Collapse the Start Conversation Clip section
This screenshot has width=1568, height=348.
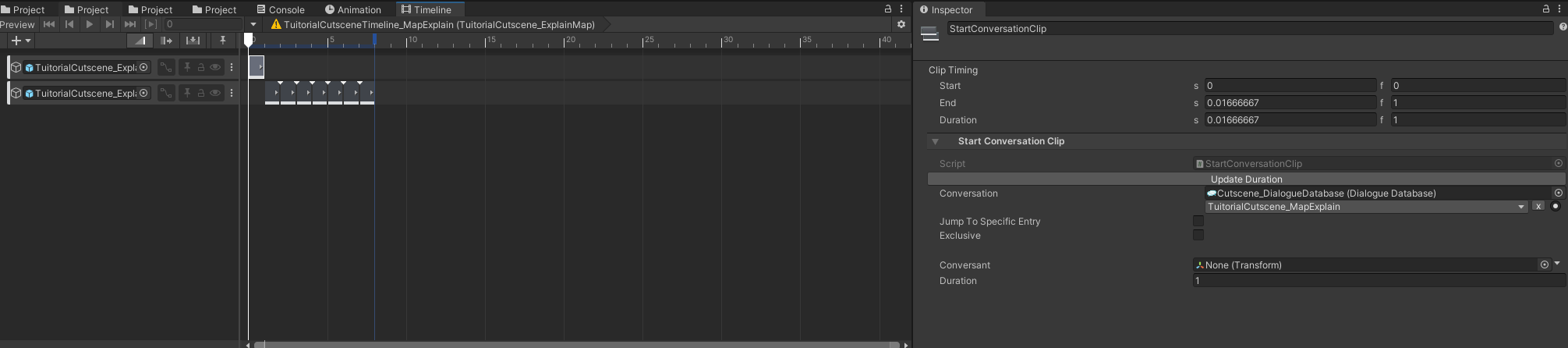935,141
